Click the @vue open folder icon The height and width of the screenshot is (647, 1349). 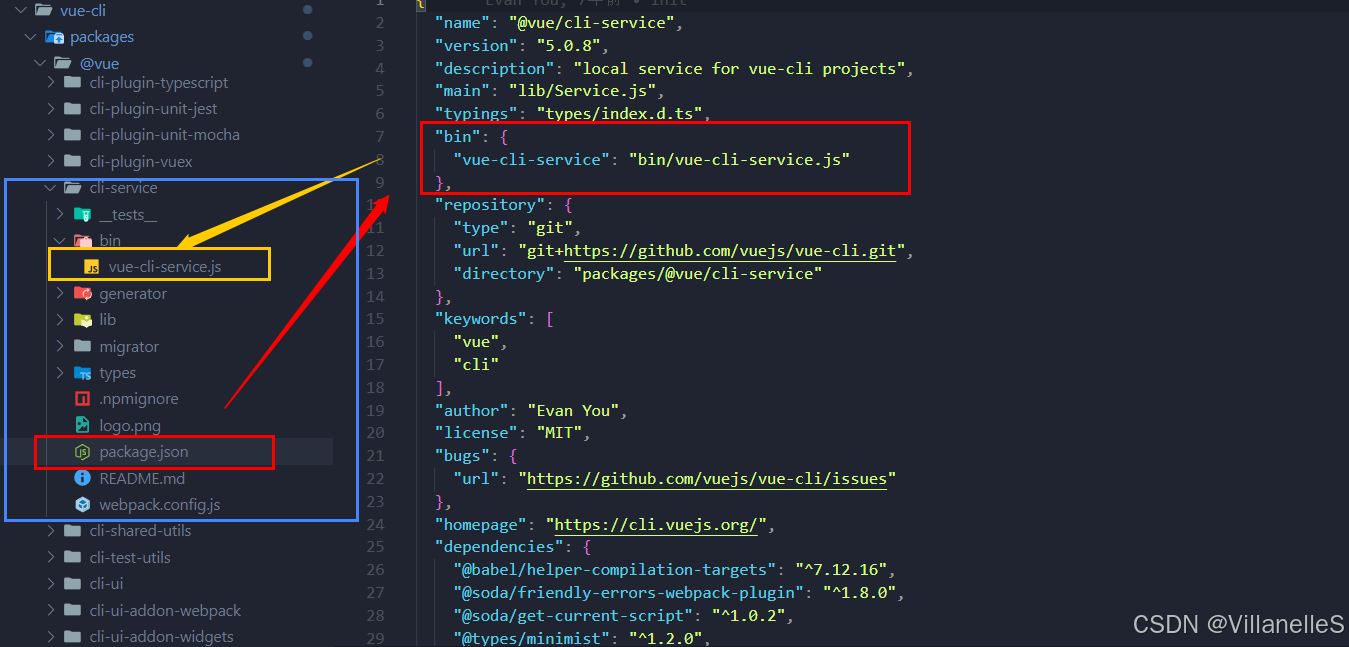coord(63,63)
